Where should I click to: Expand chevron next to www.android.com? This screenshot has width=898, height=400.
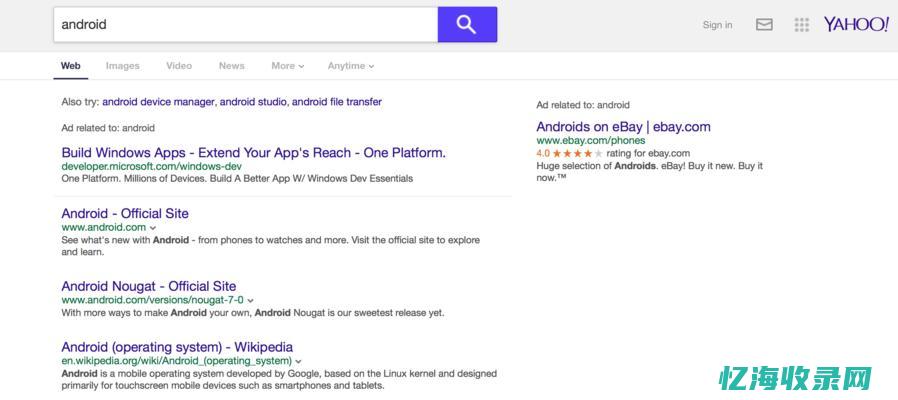(152, 228)
